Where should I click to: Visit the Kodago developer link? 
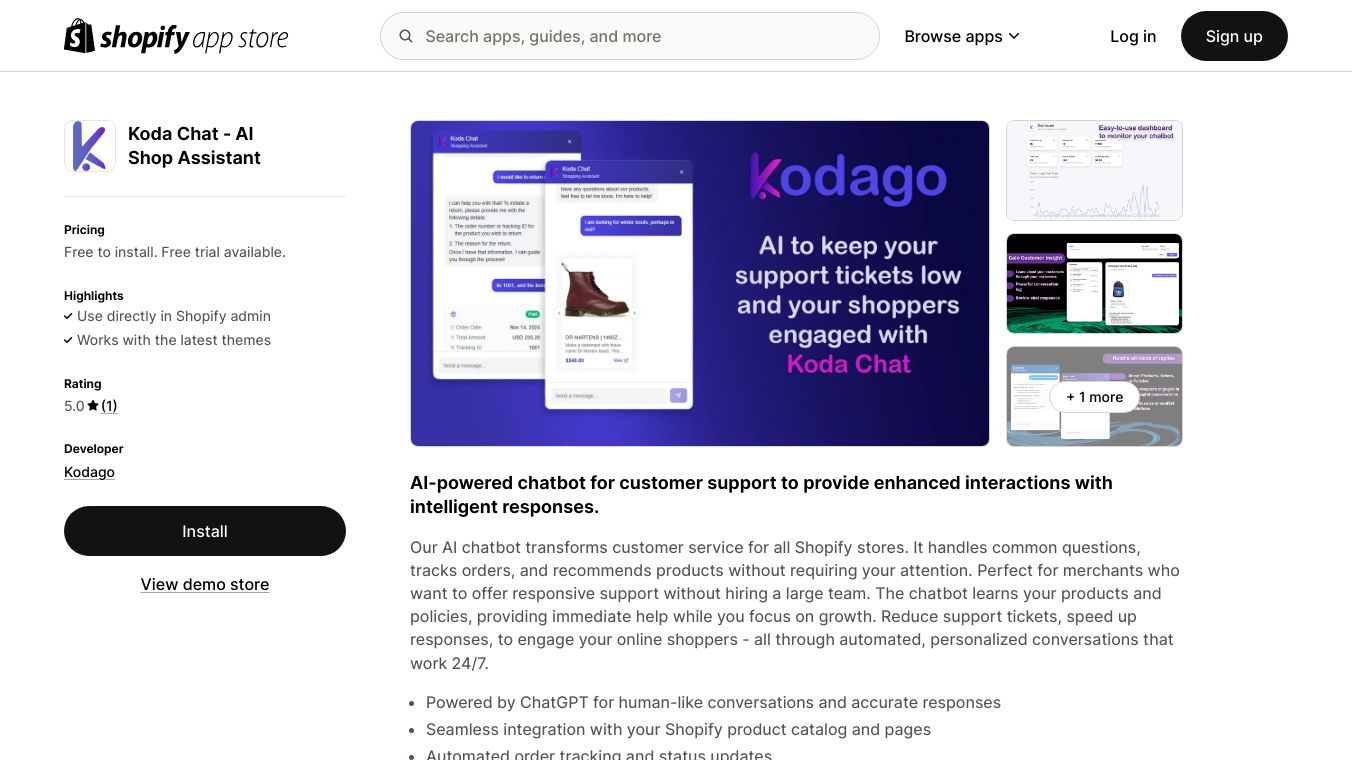point(89,472)
